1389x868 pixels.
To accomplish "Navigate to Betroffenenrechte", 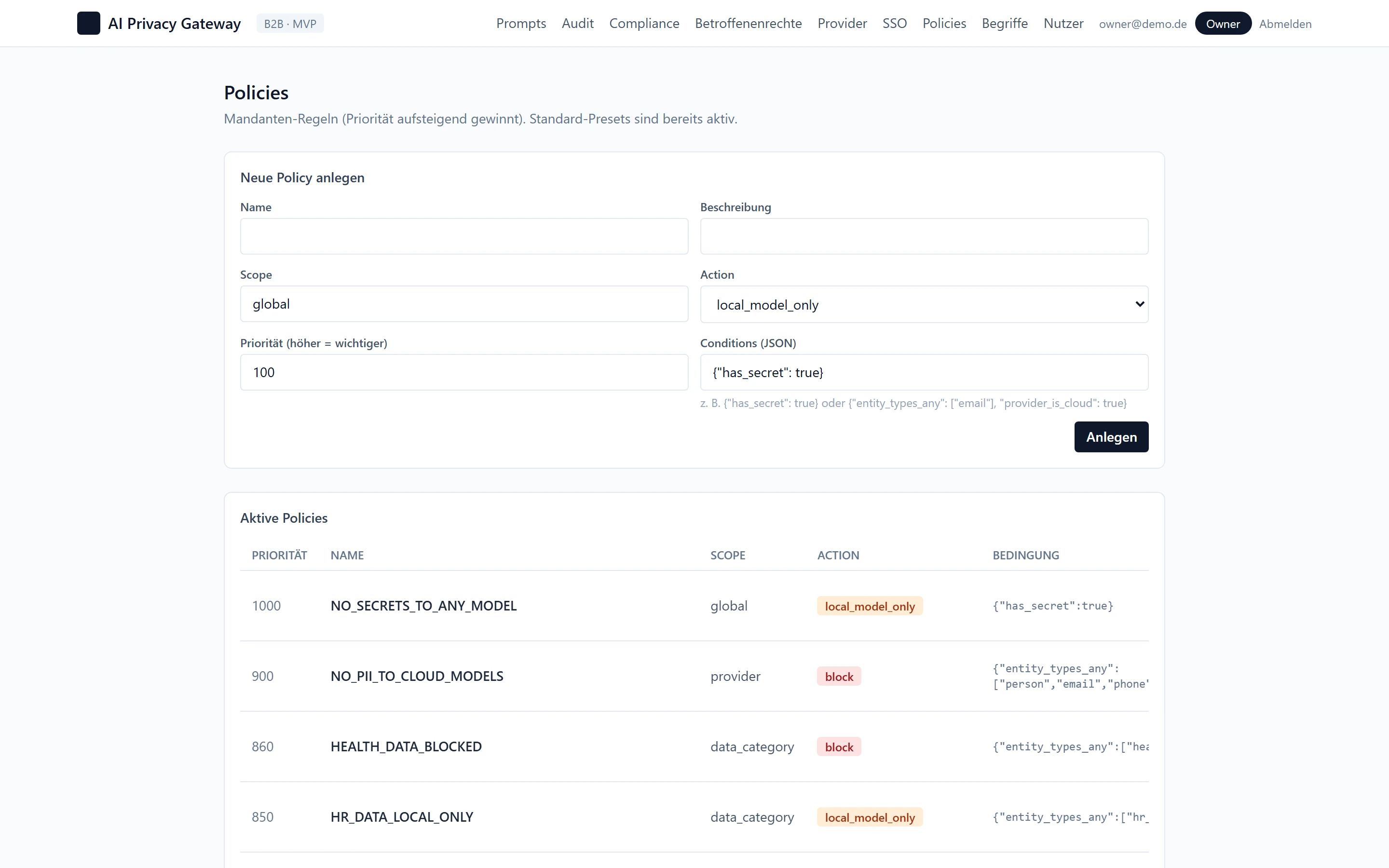I will (x=748, y=24).
